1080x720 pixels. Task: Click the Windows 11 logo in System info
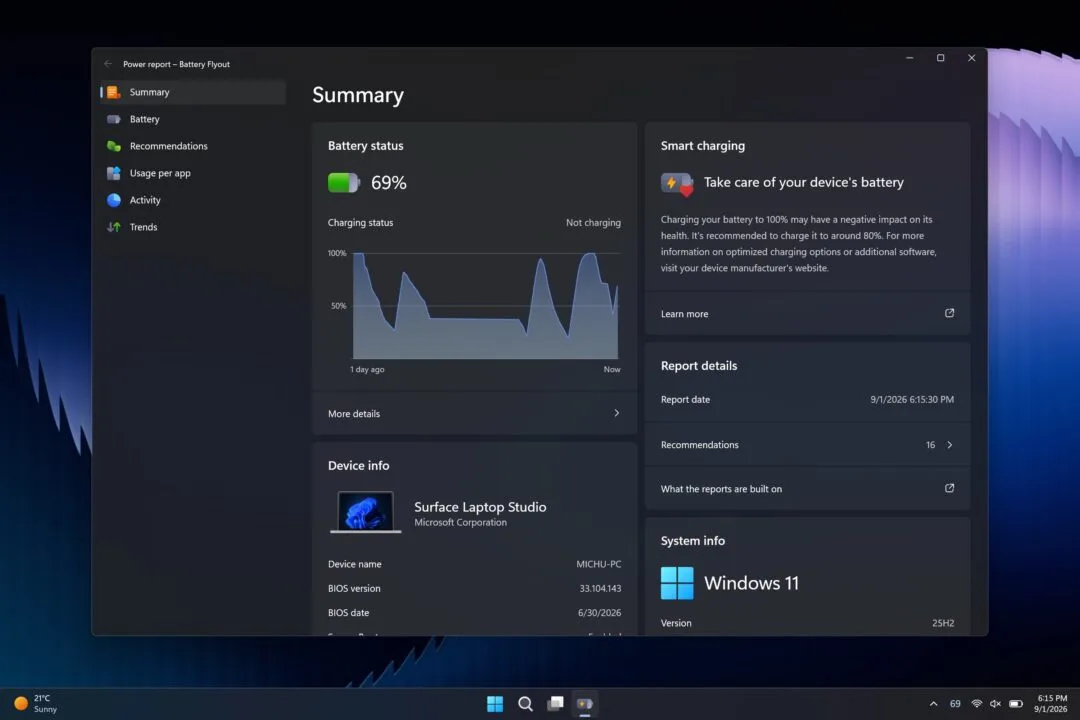click(677, 583)
